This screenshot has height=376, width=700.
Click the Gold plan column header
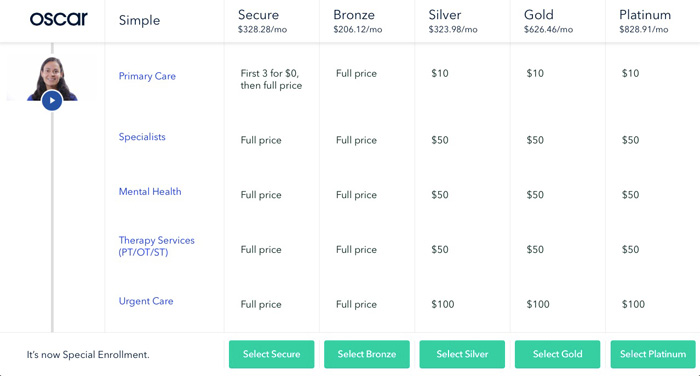[x=548, y=21]
